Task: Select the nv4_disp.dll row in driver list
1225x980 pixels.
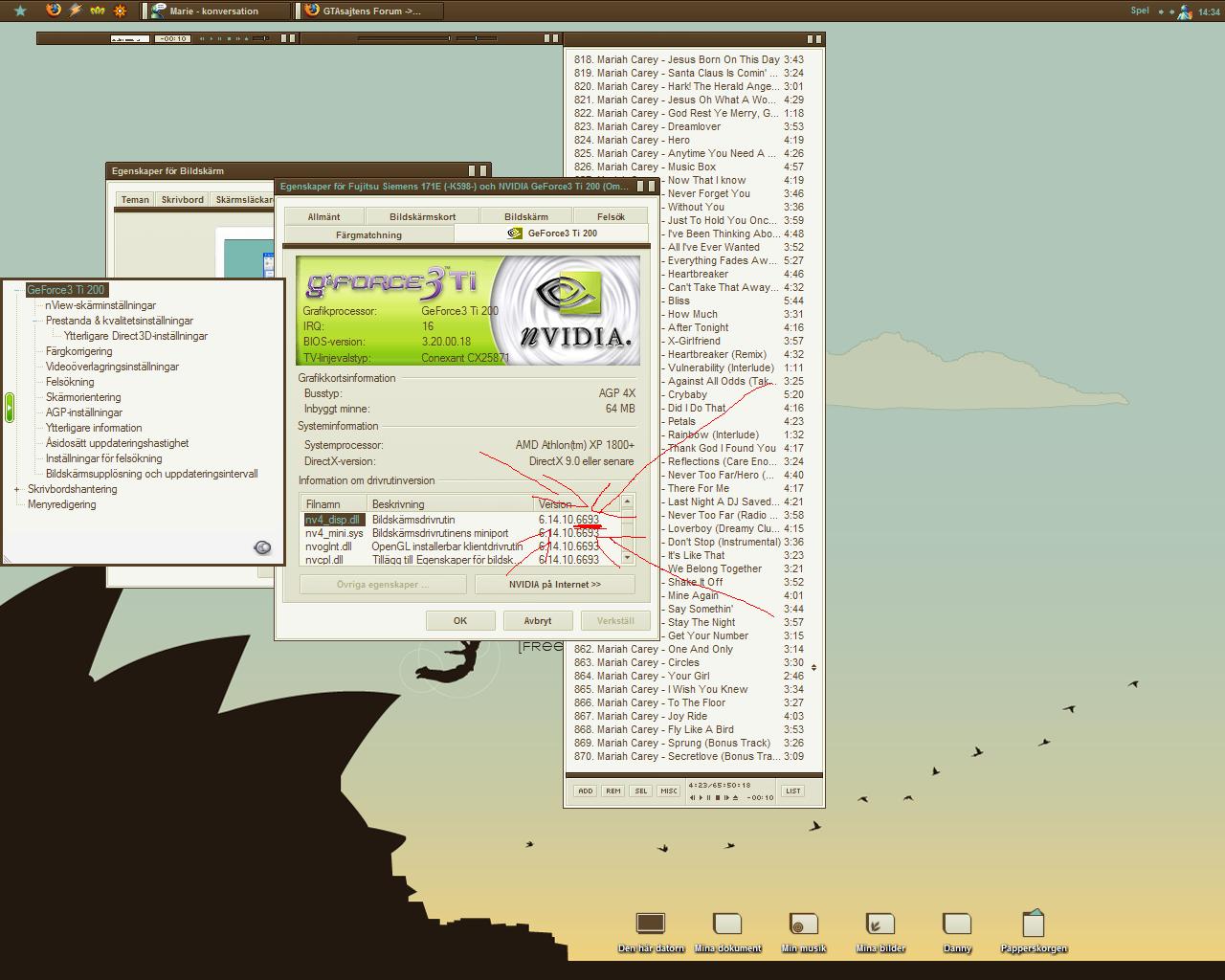Action: (461, 520)
